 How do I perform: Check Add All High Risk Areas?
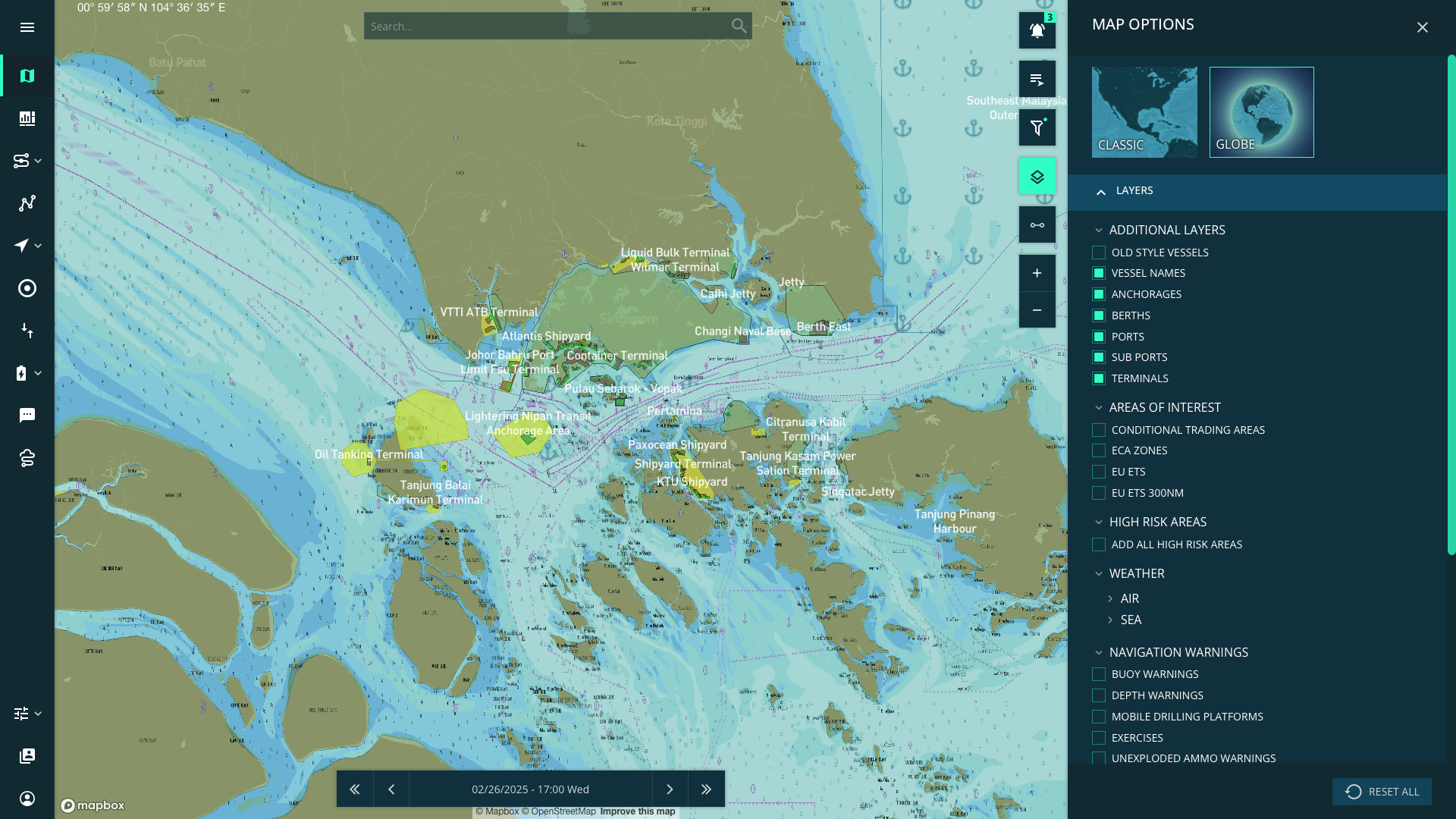1098,544
